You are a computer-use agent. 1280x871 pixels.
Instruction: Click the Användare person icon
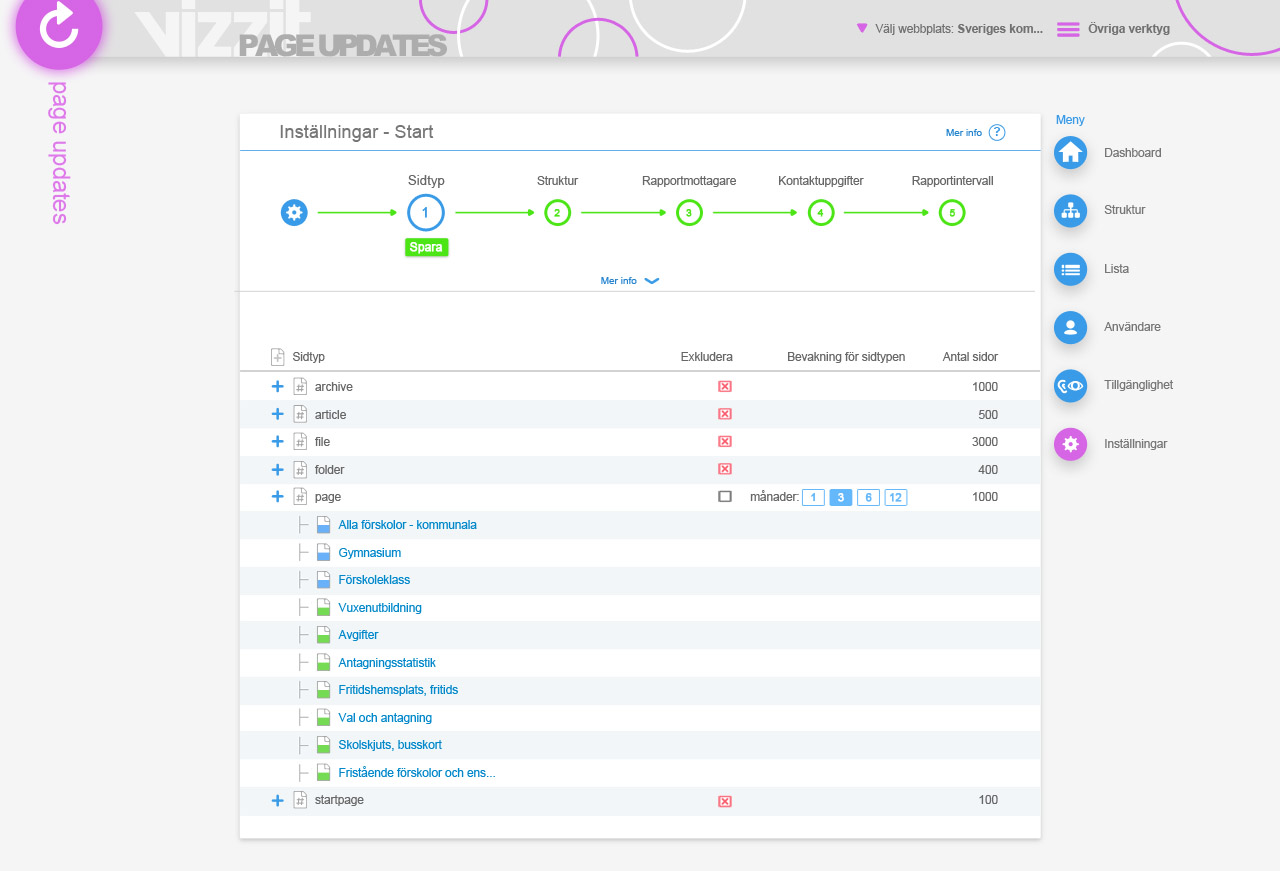tap(1070, 327)
